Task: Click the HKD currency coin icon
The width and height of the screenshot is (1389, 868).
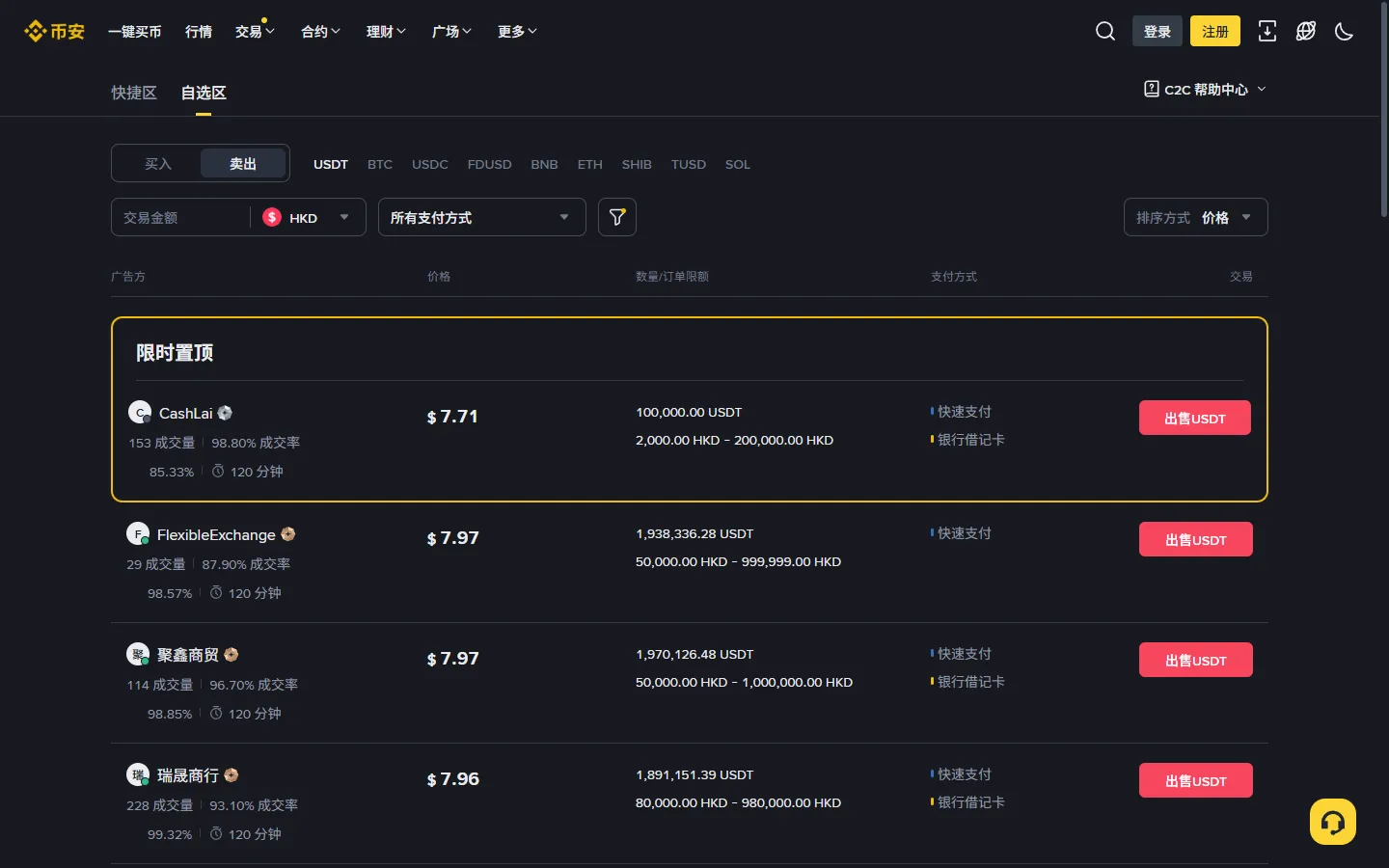Action: [272, 217]
